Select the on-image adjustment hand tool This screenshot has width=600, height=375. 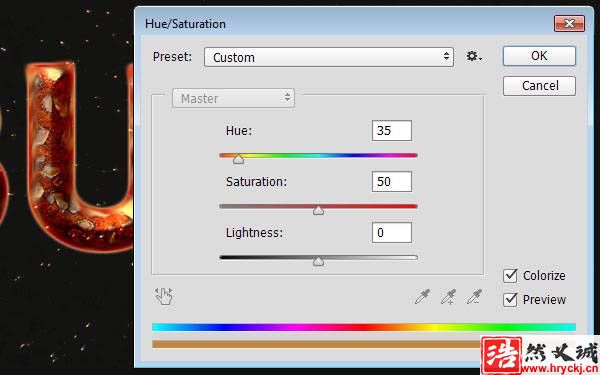point(164,296)
